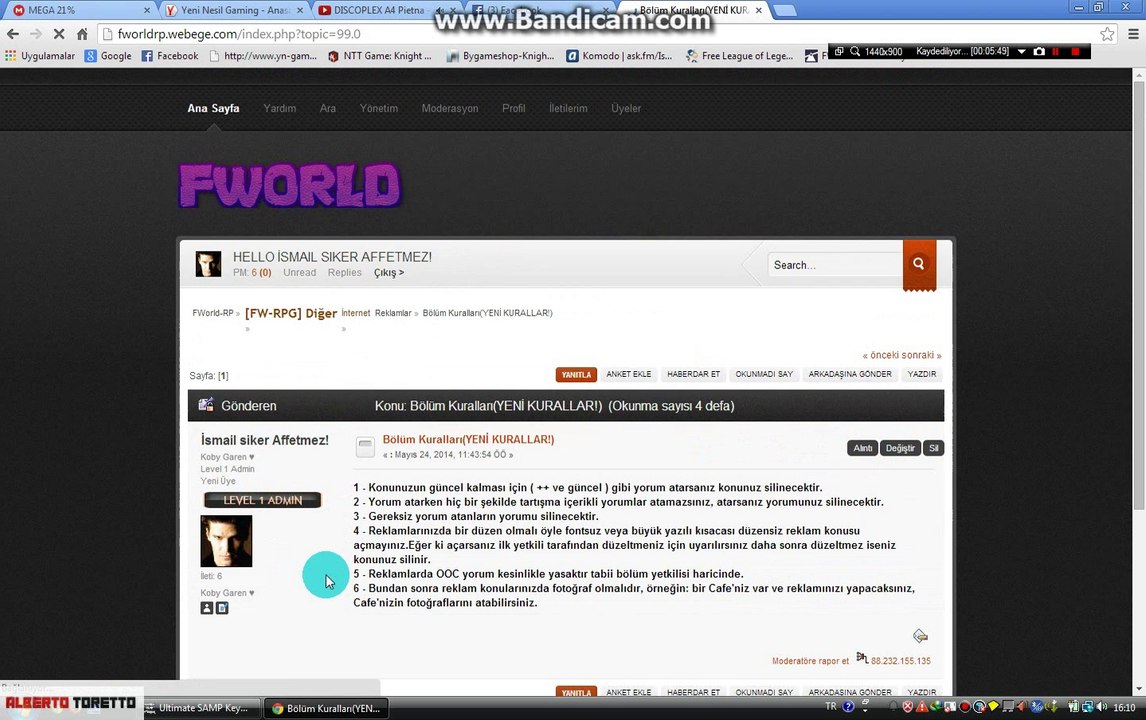Open the network icon in the system tray
The image size is (1146, 720).
point(1088,707)
